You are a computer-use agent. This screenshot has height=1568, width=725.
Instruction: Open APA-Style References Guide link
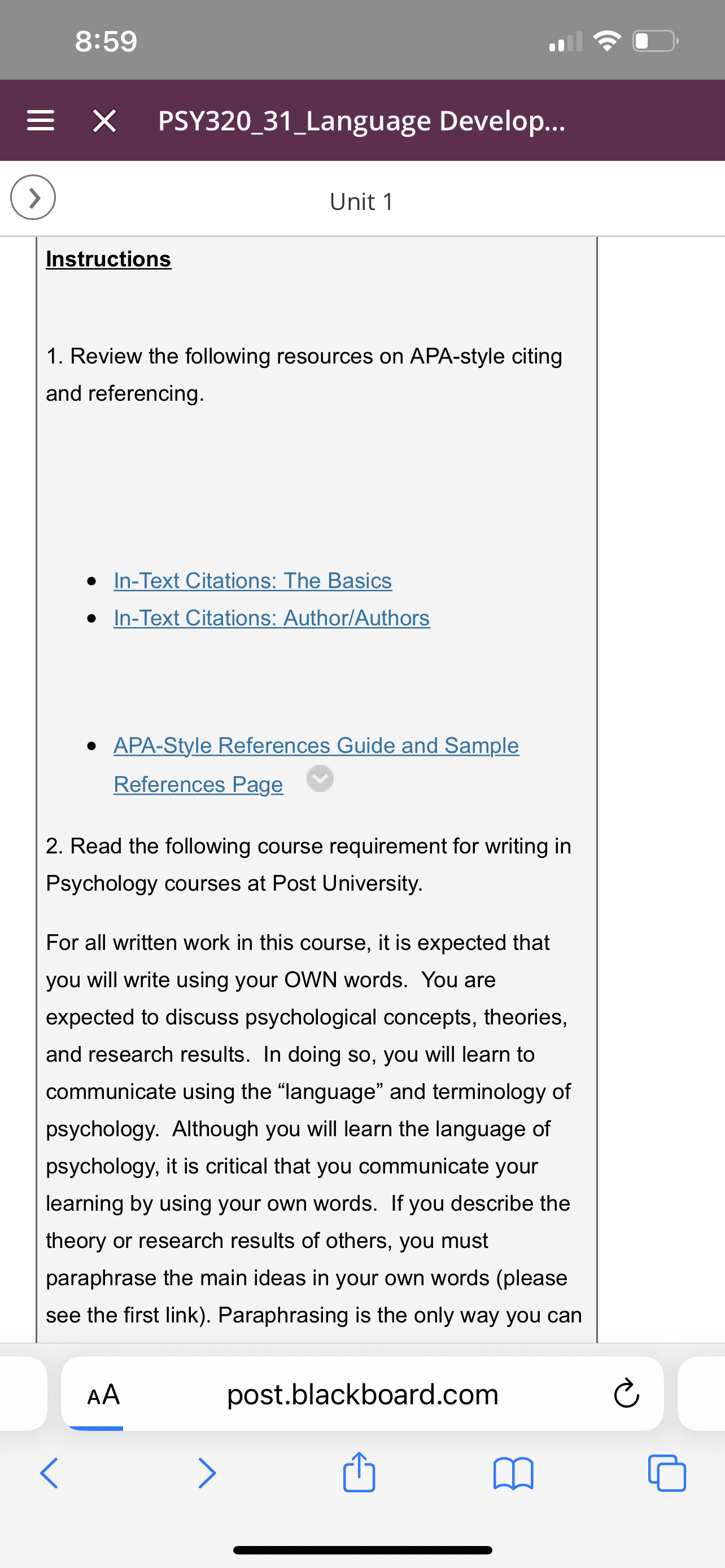tap(316, 764)
